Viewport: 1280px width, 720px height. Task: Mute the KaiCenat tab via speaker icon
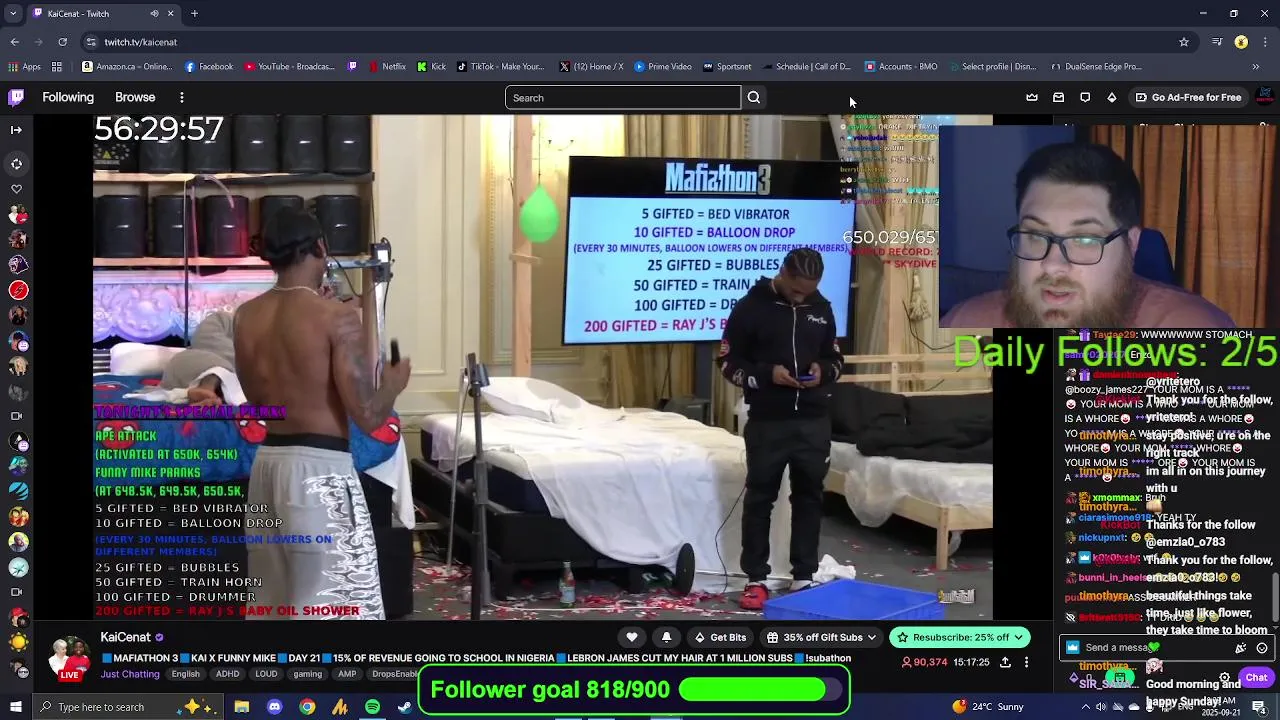[x=154, y=13]
